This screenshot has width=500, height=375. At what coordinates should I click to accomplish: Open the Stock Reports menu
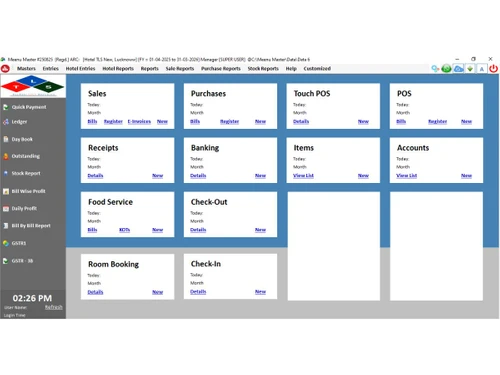263,68
